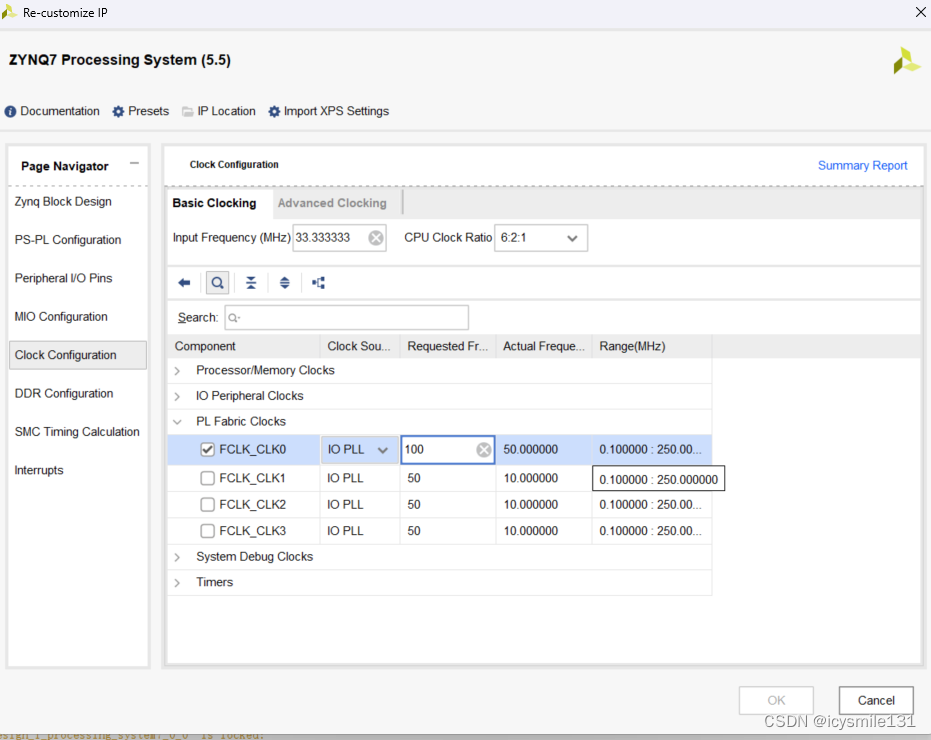Click the Actual Frequency column header
931x740 pixels.
tap(544, 346)
